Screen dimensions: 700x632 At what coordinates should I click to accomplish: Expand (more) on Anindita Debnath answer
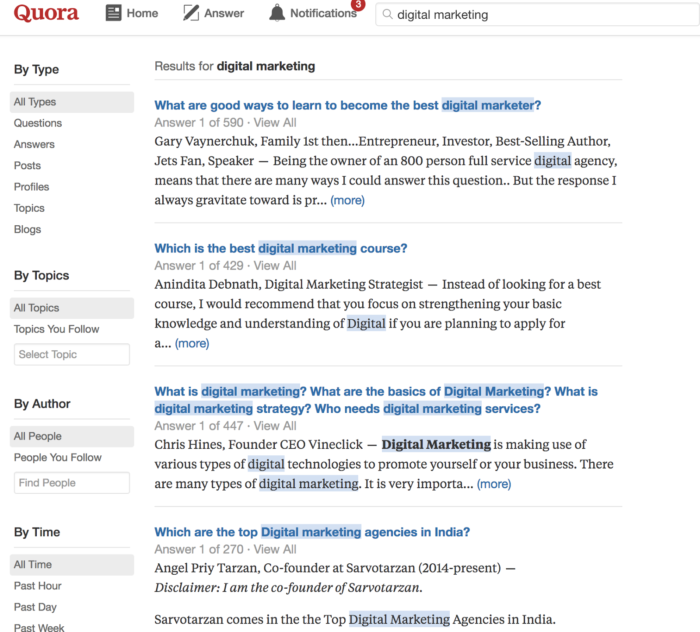pyautogui.click(x=192, y=343)
